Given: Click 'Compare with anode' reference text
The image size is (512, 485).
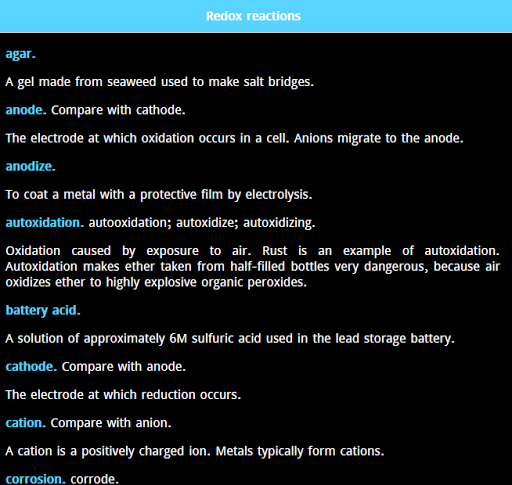Looking at the screenshot, I should pos(124,367).
